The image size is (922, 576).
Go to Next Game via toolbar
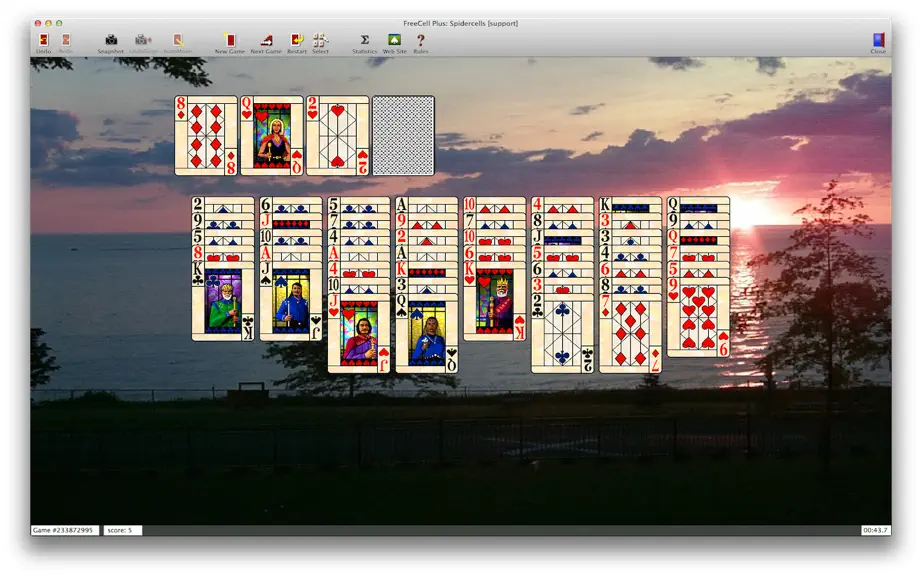click(x=266, y=43)
